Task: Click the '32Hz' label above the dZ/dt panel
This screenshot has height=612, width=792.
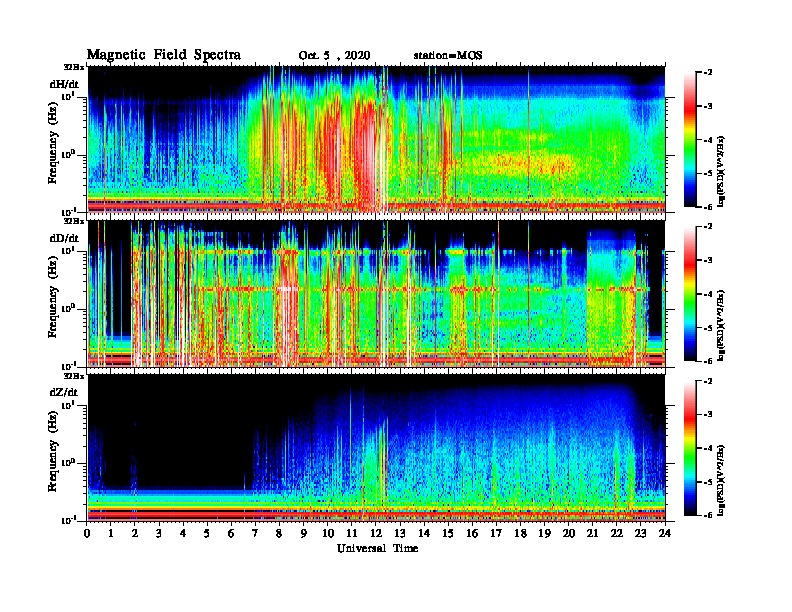Action: 74,376
